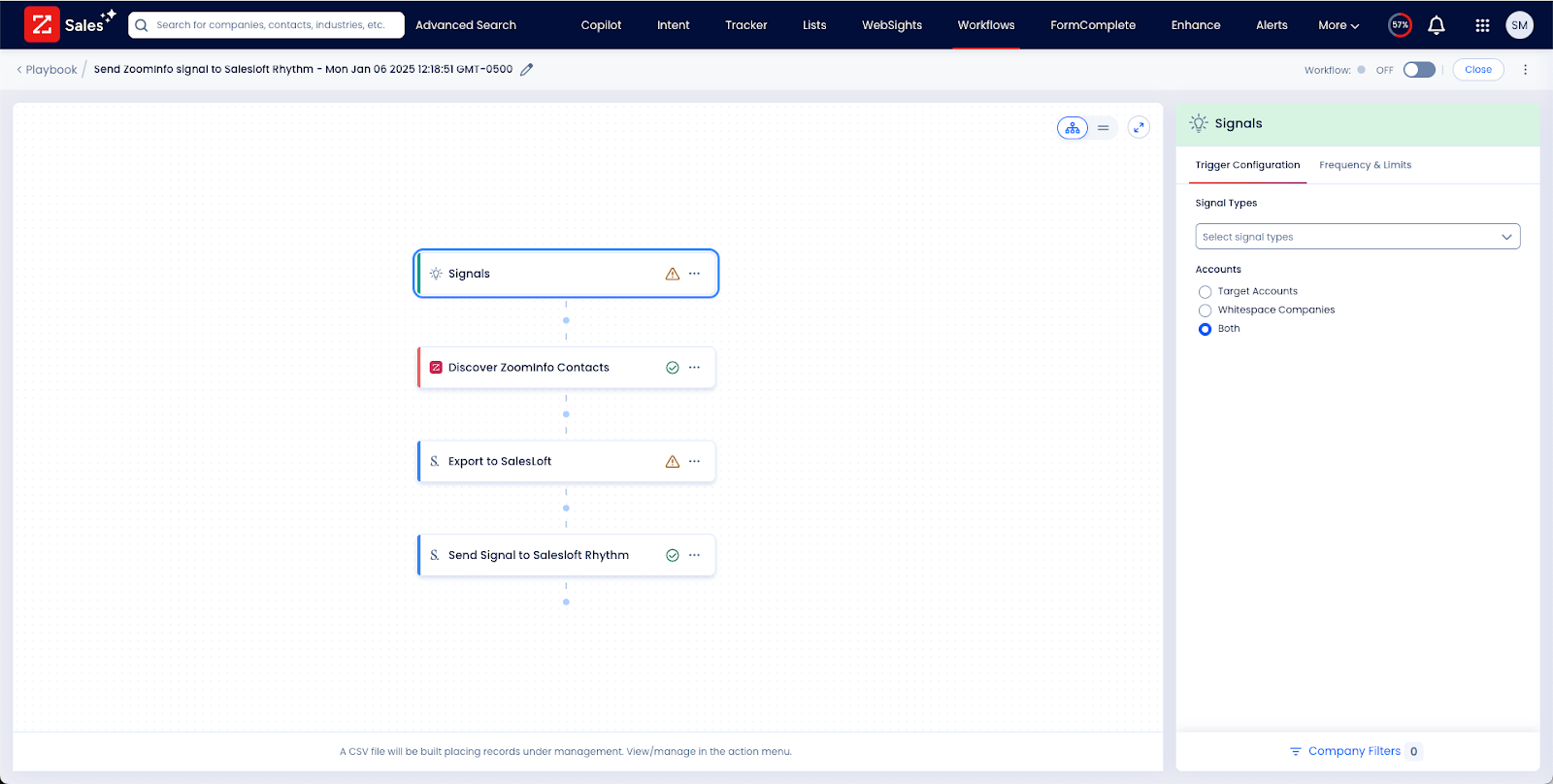The width and height of the screenshot is (1553, 784).
Task: Click the check icon on Discover ZoomInfo Contacts
Action: coord(673,368)
